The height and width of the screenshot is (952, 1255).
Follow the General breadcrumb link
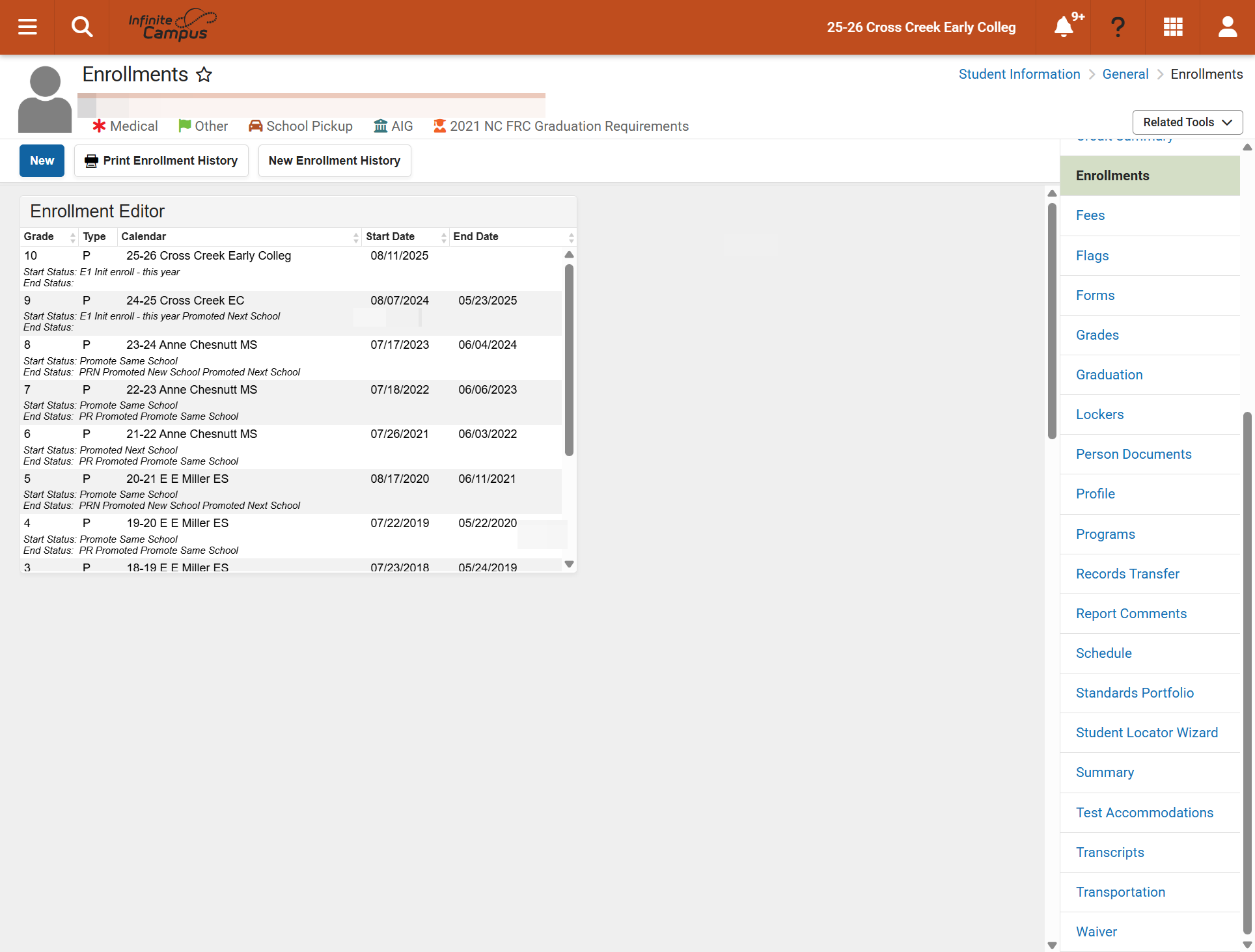1125,74
